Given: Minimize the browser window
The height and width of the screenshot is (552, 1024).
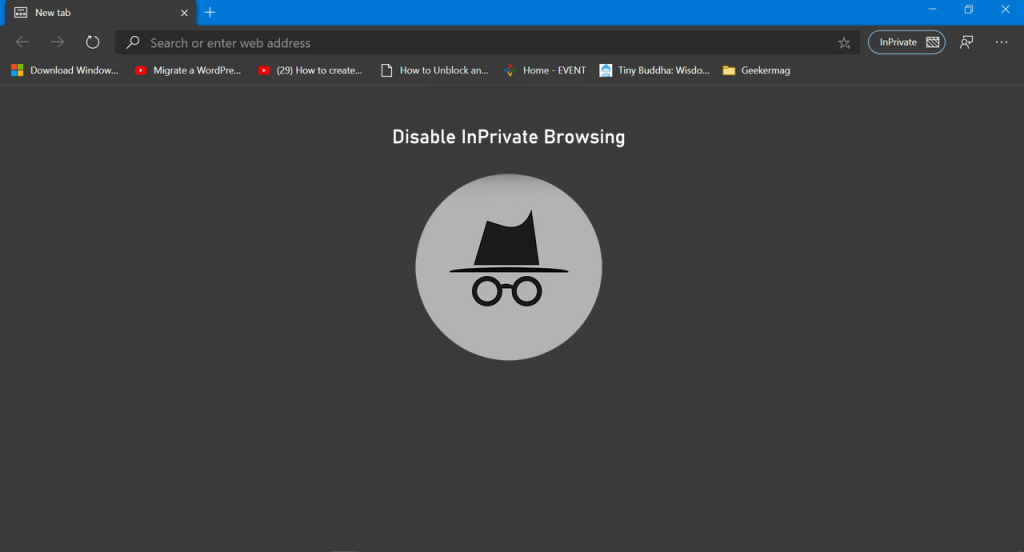Looking at the screenshot, I should click(933, 10).
